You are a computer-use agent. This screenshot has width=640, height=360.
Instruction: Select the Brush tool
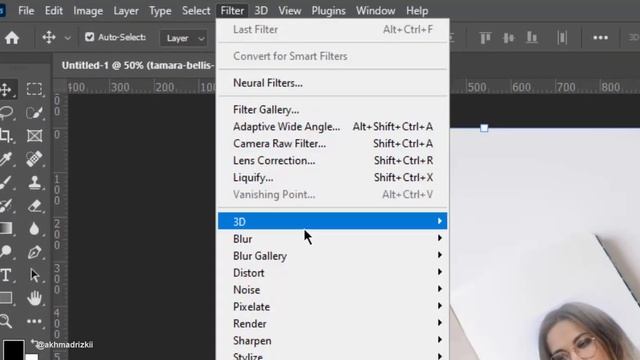(6, 182)
